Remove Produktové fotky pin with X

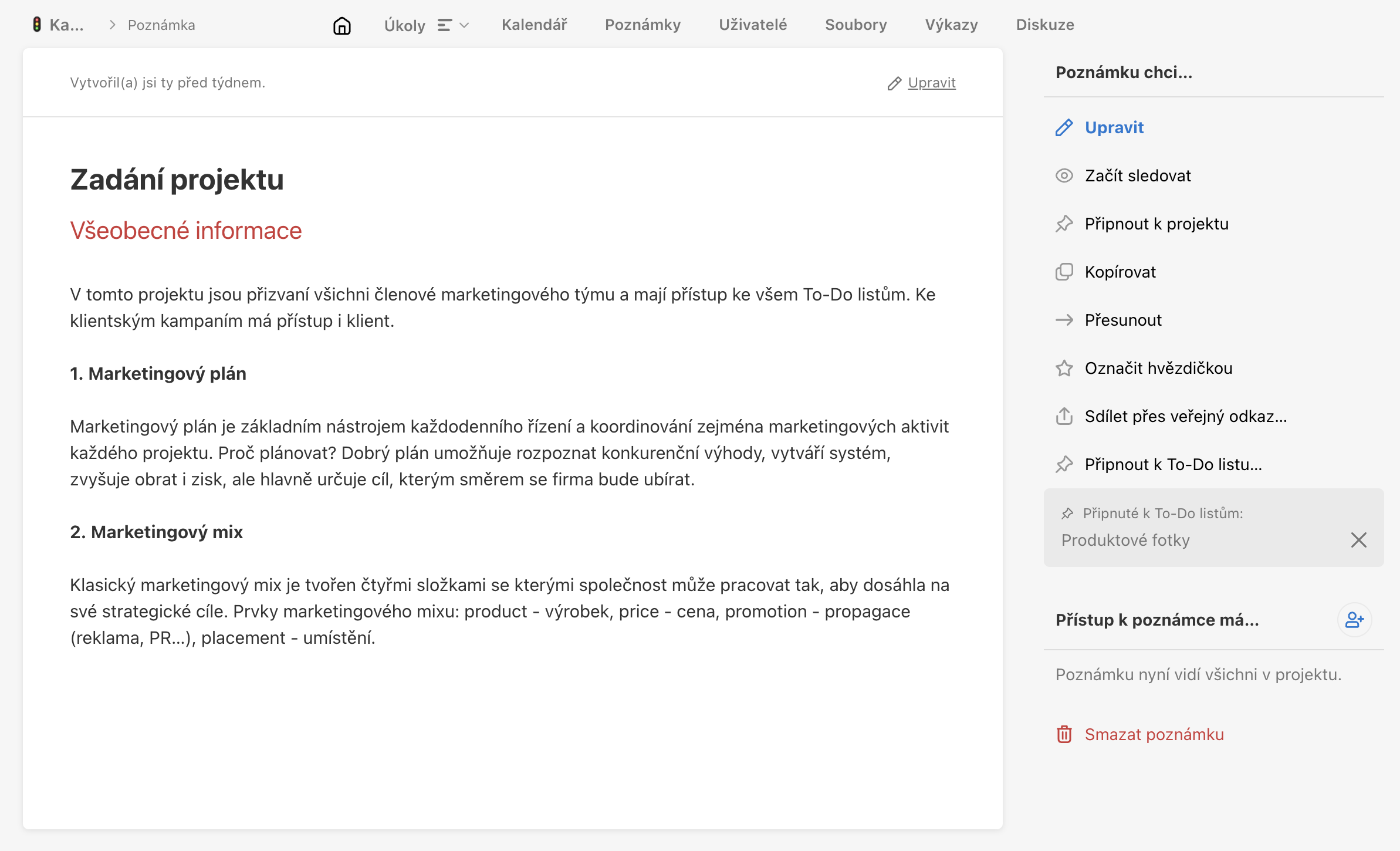(x=1359, y=540)
